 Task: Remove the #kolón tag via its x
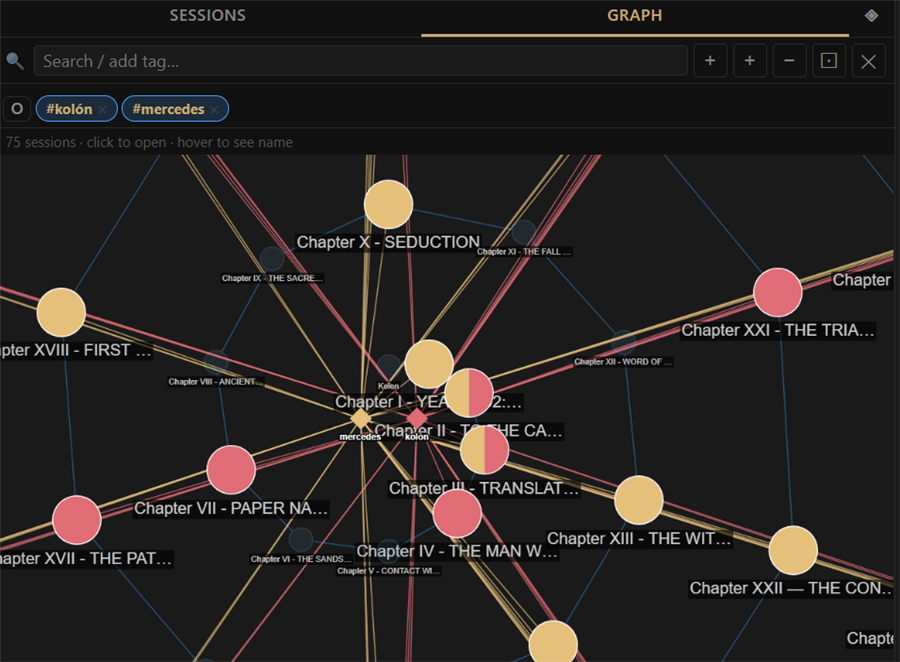coord(102,110)
